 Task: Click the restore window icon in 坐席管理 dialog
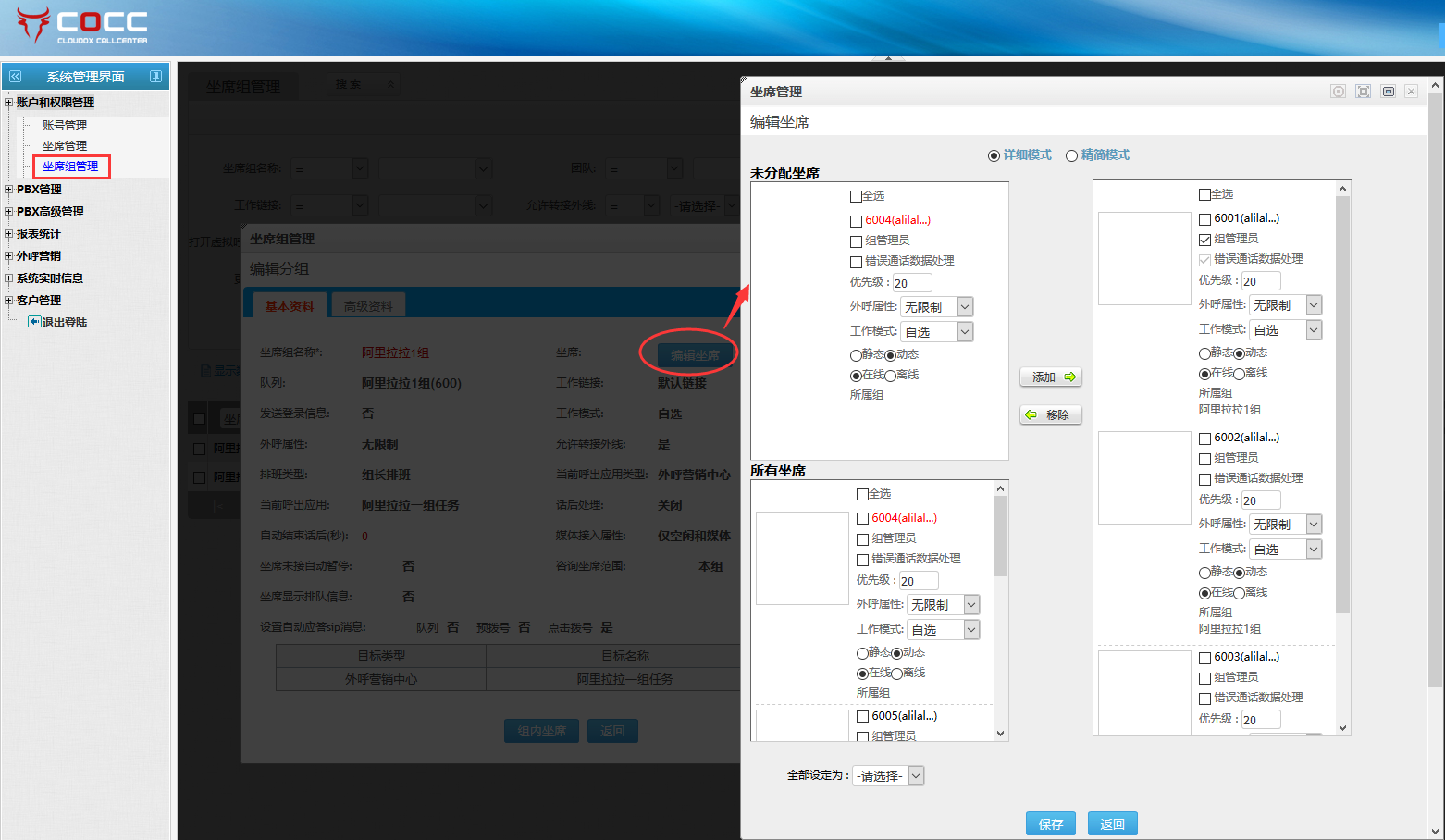click(1388, 92)
